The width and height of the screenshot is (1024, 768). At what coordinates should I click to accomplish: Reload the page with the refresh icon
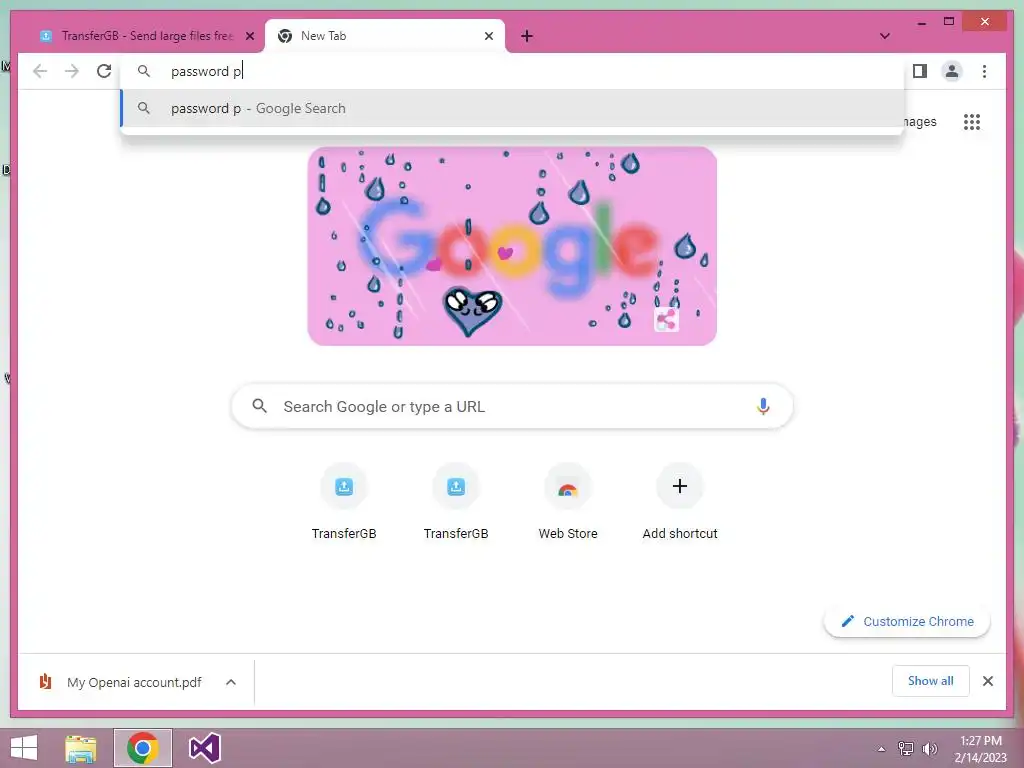(104, 71)
